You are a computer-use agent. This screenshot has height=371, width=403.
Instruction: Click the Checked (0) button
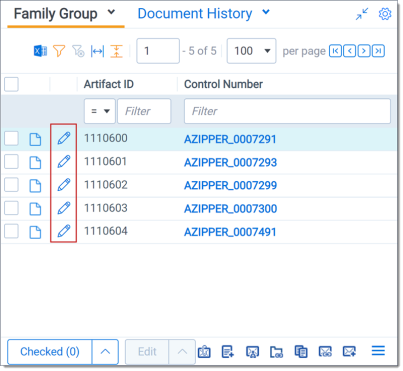(x=50, y=352)
